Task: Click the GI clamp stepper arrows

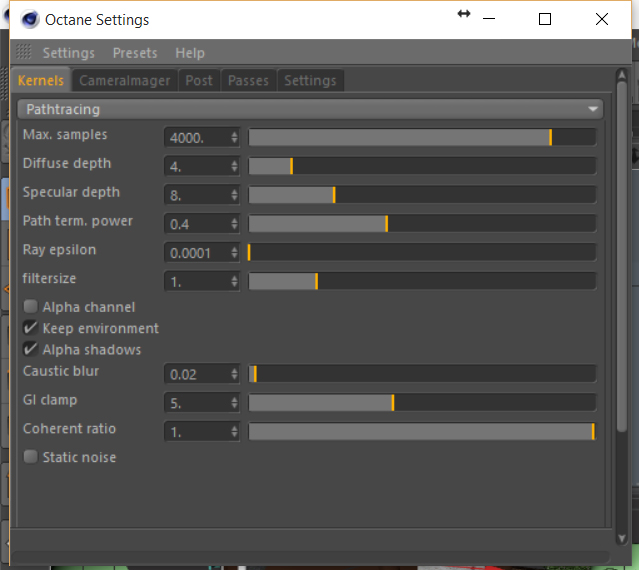Action: pos(234,403)
